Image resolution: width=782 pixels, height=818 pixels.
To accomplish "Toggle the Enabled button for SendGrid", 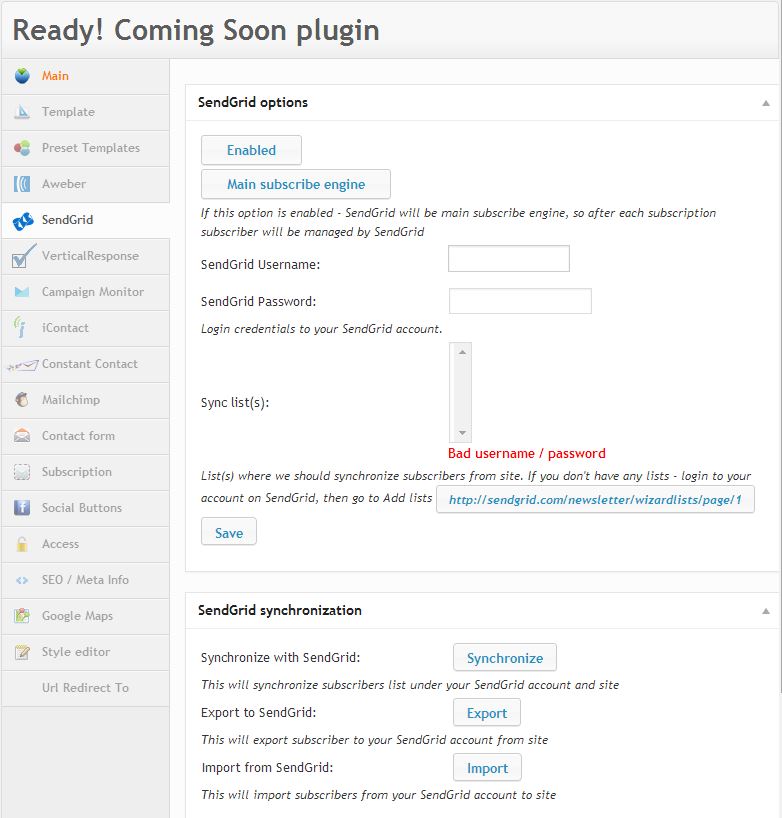I will (251, 150).
